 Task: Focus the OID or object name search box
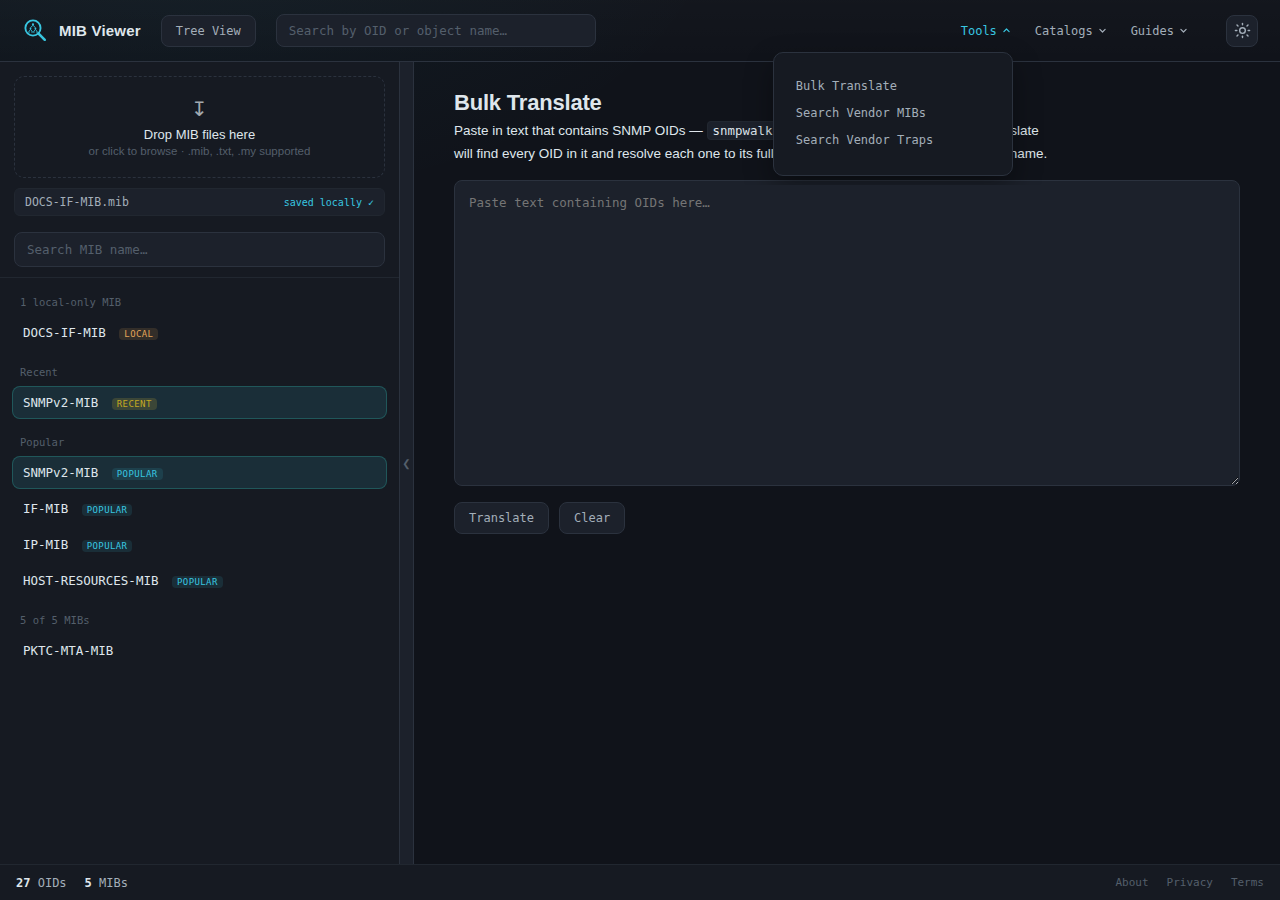tap(436, 31)
